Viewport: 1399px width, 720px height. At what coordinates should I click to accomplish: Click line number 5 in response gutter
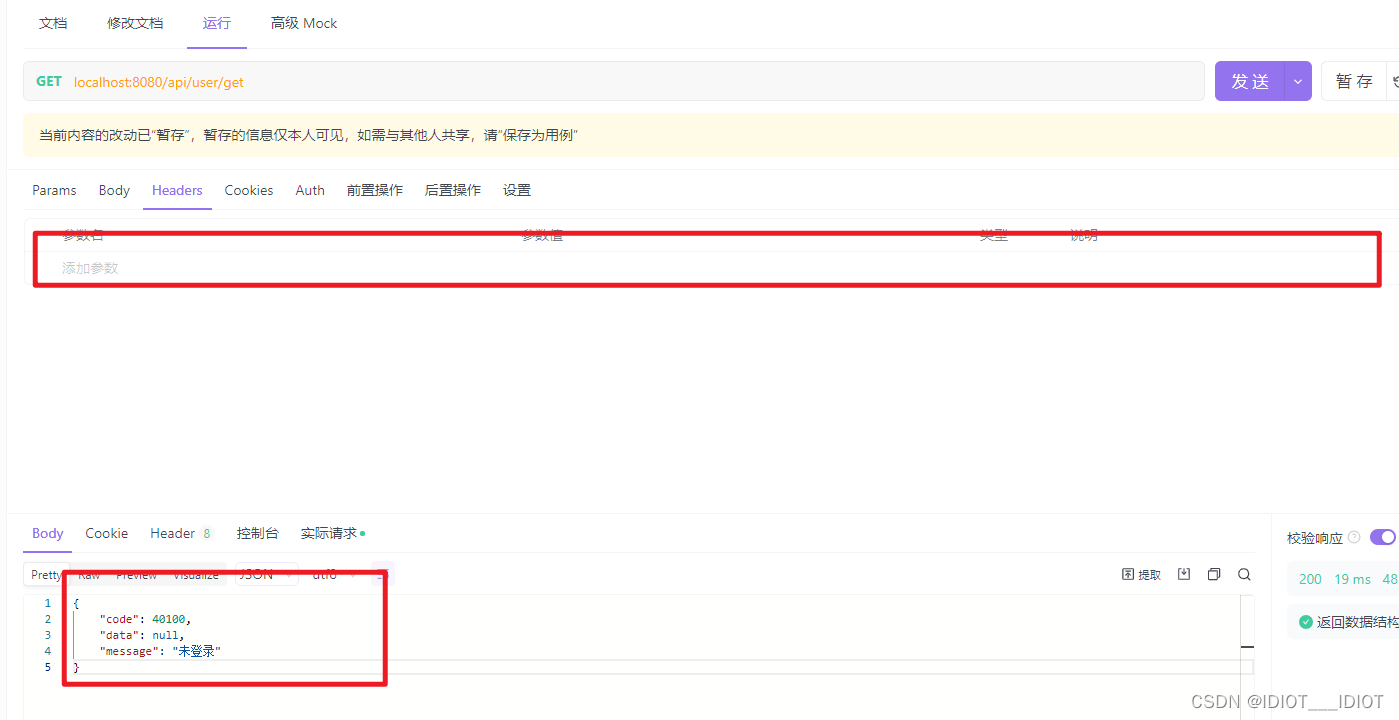tap(47, 667)
